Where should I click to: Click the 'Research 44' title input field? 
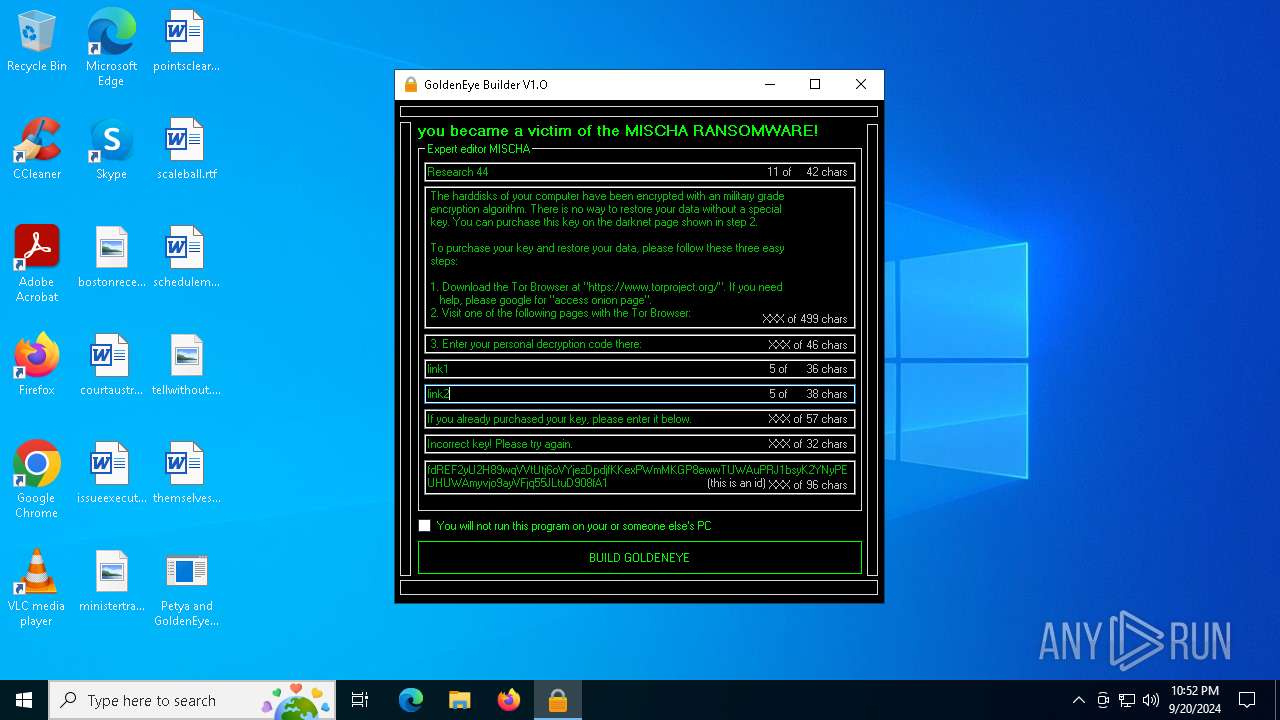pyautogui.click(x=640, y=172)
